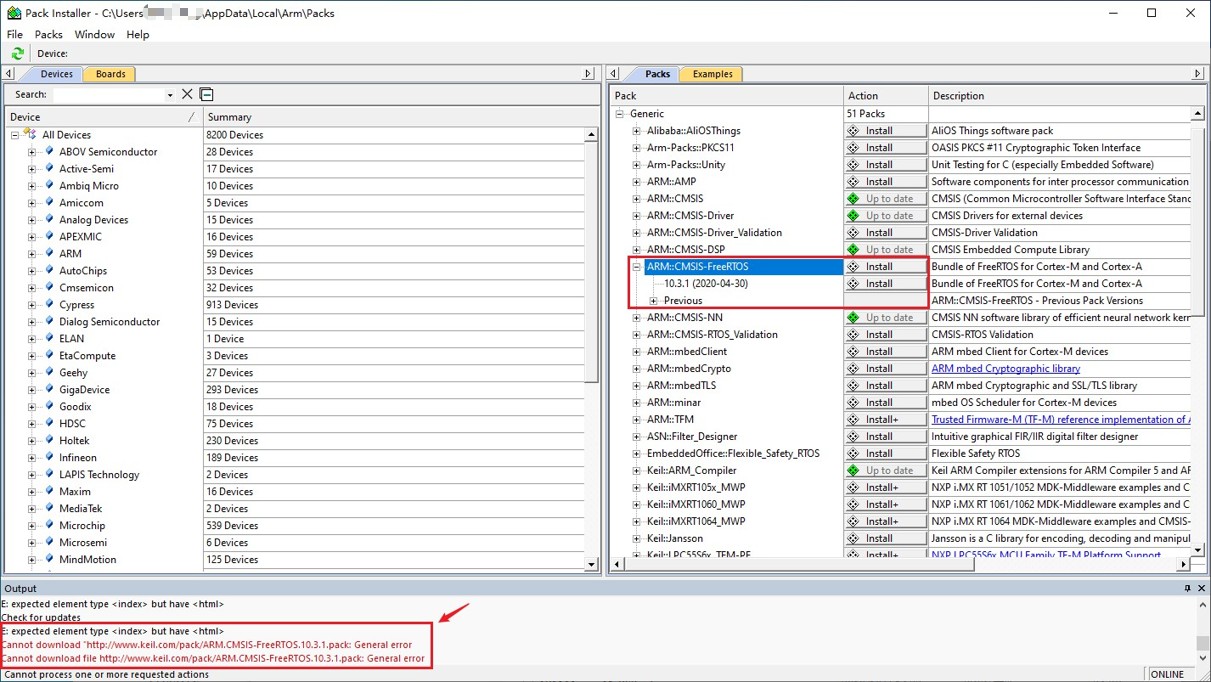The image size is (1211, 682).
Task: Install version 10.3.1 of CMSIS-FreeRTOS
Action: 885,284
